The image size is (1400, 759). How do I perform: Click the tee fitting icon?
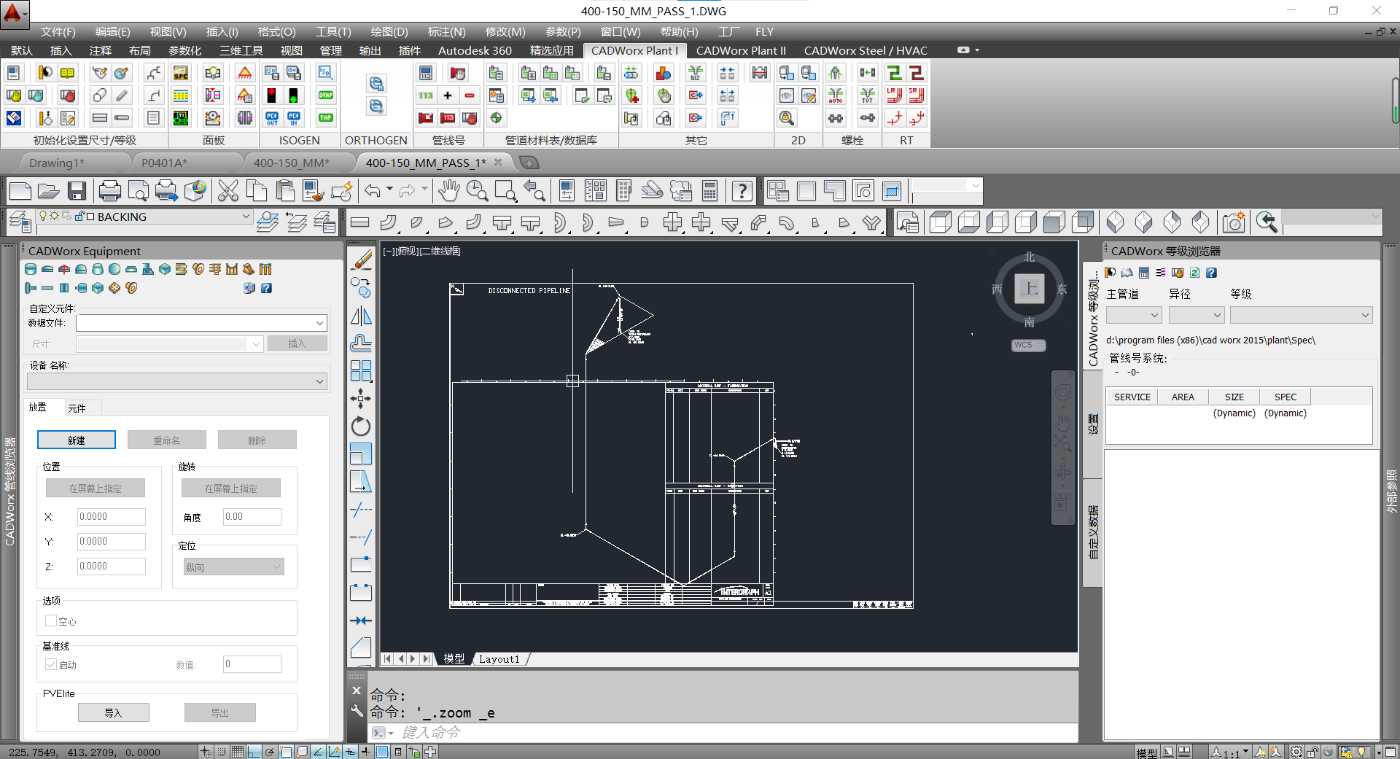pos(503,222)
